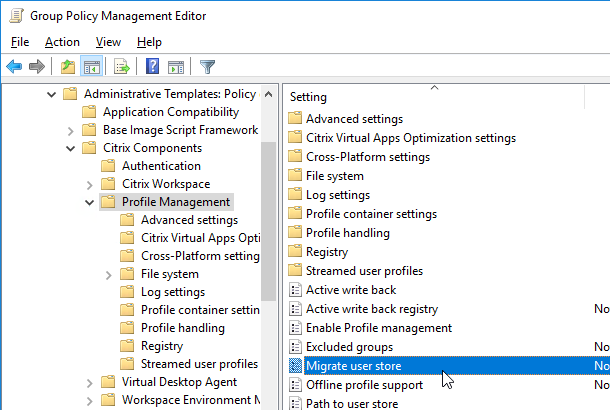
Task: Toggle the Show/Hide Action Pane icon
Action: 176,67
